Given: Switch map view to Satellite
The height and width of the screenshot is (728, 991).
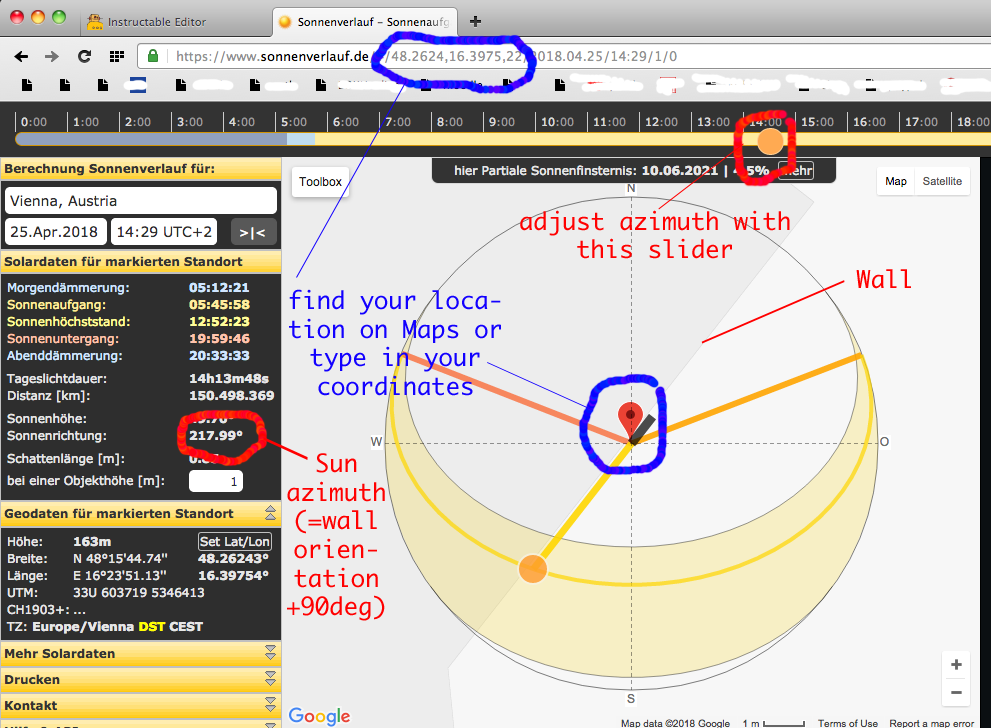Looking at the screenshot, I should [942, 181].
